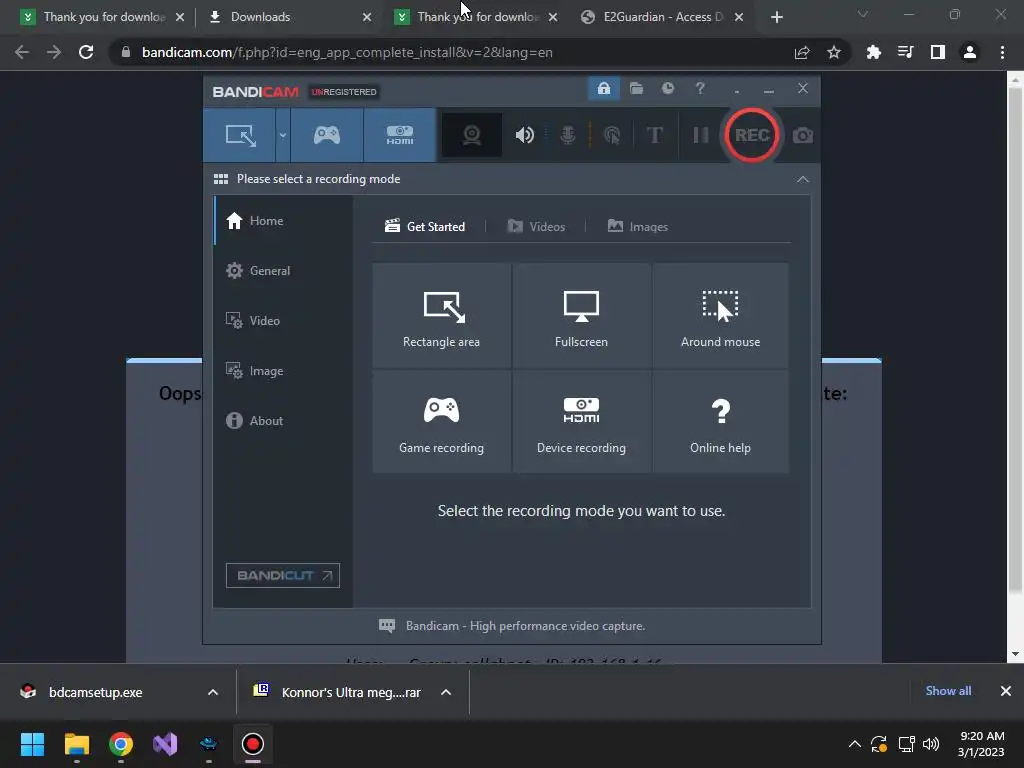Go back in browser history
Viewport: 1024px width, 768px height.
[22, 52]
